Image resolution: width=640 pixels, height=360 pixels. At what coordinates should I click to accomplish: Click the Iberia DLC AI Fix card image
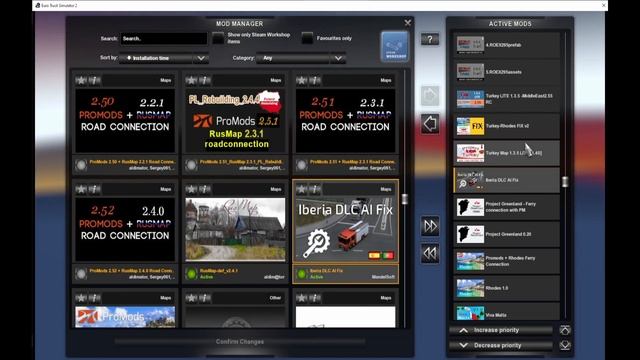[345, 229]
